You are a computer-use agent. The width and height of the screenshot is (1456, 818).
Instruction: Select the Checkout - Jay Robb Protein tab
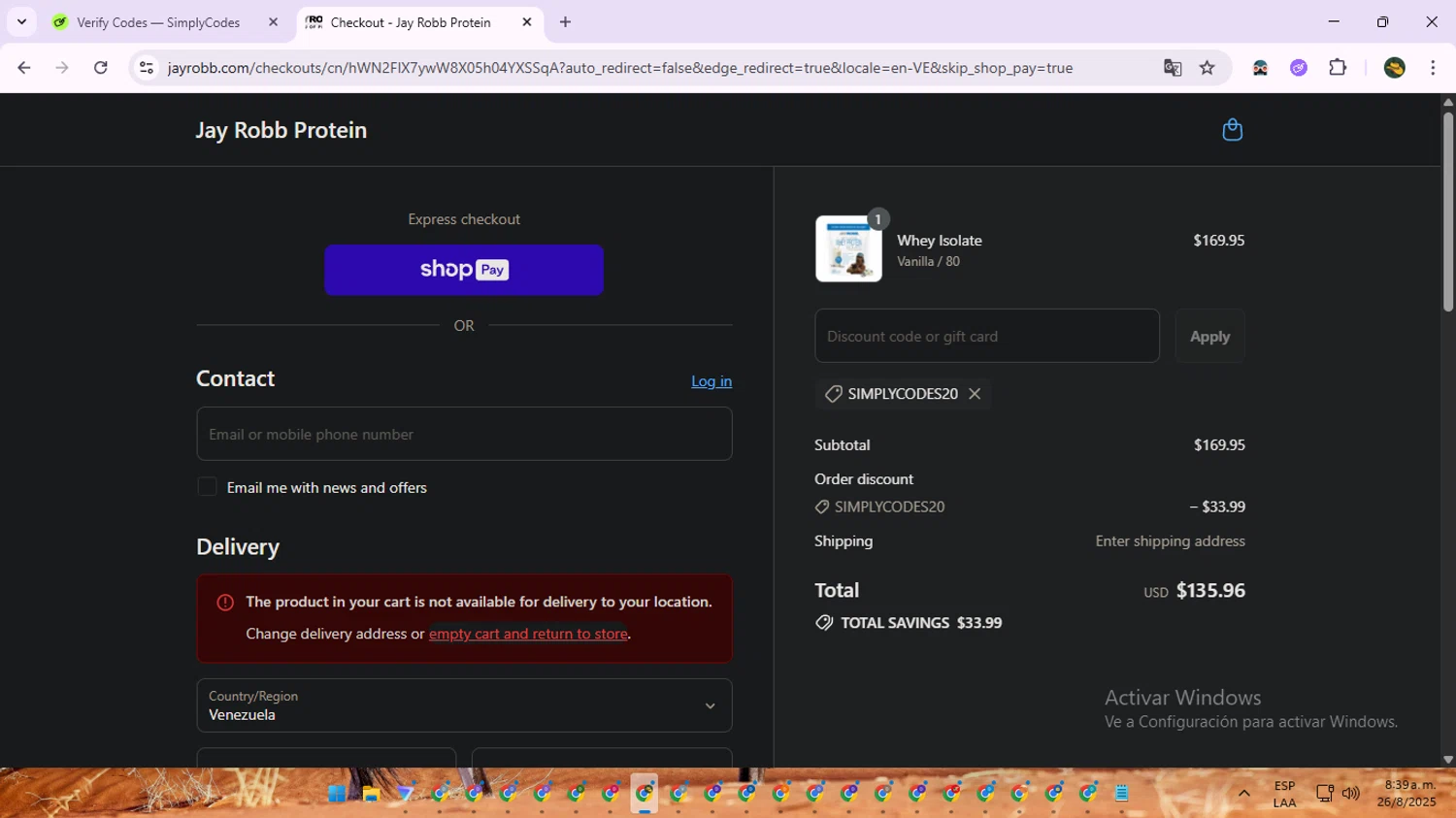412,22
